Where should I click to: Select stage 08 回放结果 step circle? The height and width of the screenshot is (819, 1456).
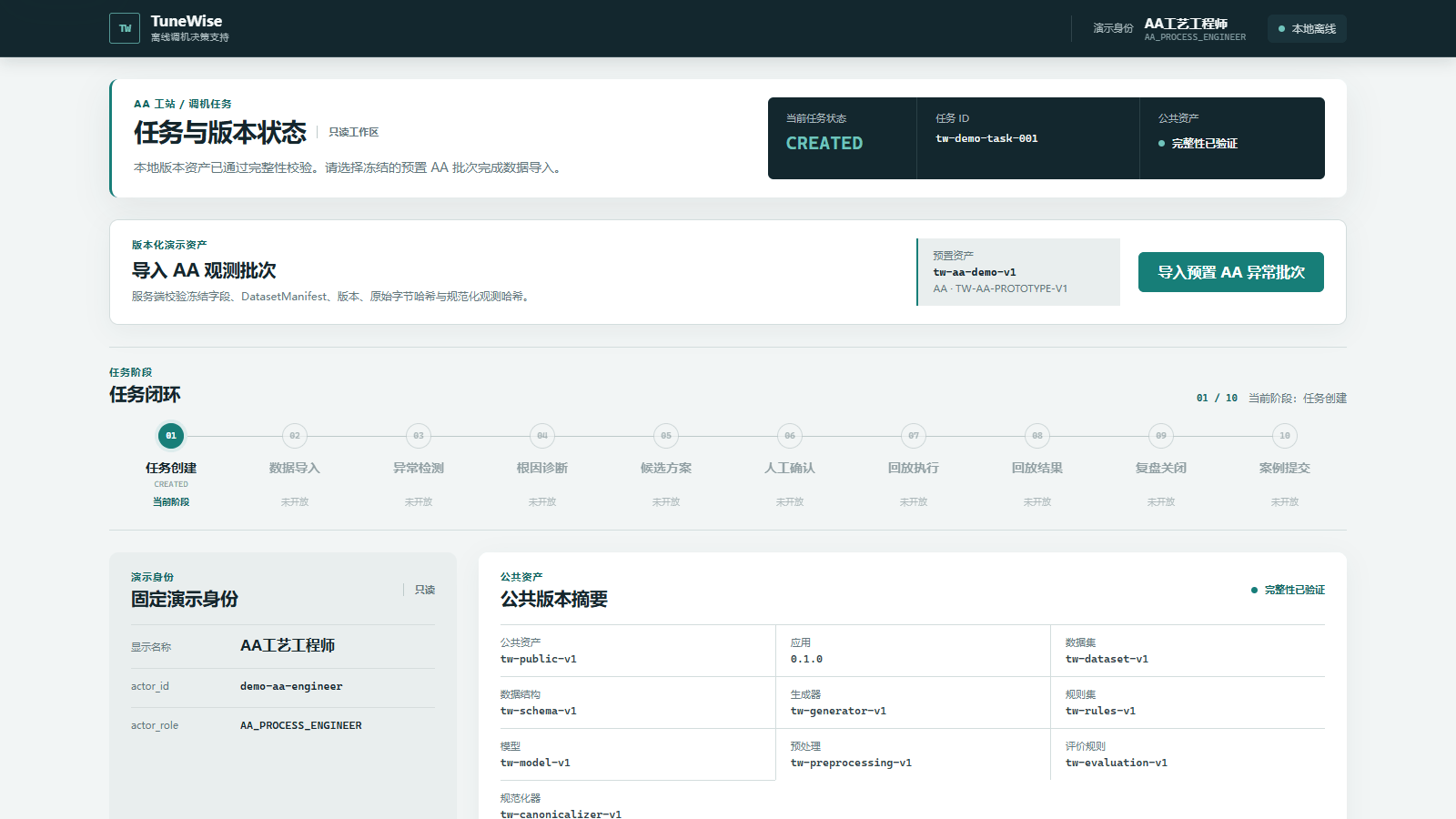(1037, 436)
